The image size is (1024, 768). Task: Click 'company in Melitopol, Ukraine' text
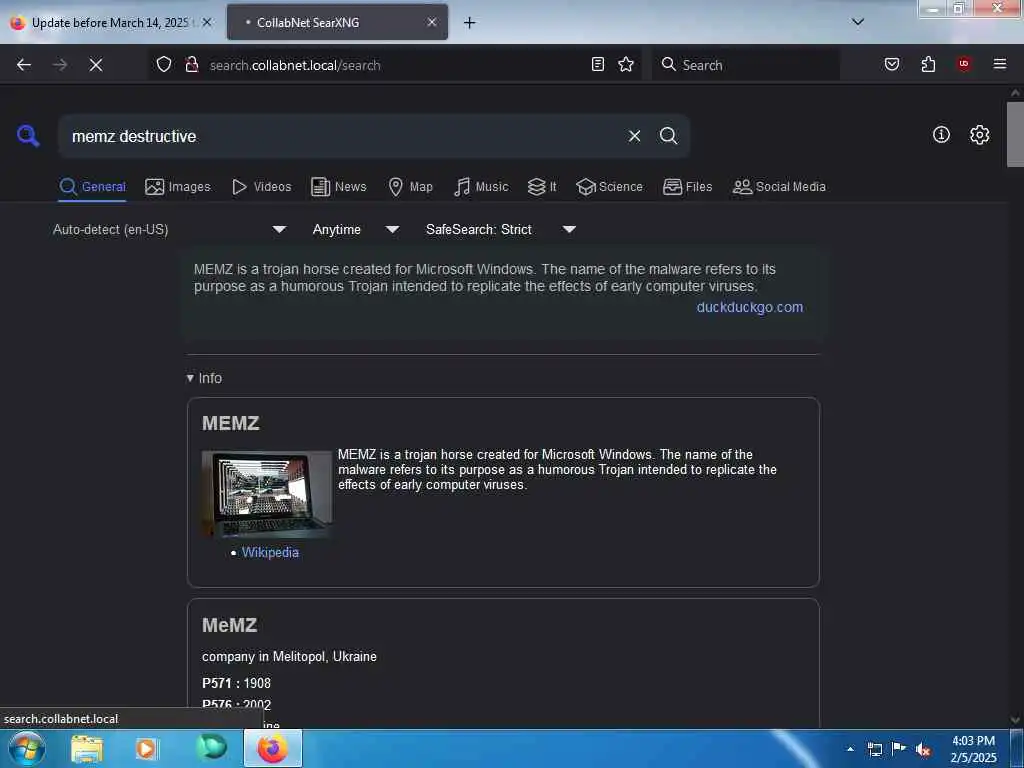(289, 656)
